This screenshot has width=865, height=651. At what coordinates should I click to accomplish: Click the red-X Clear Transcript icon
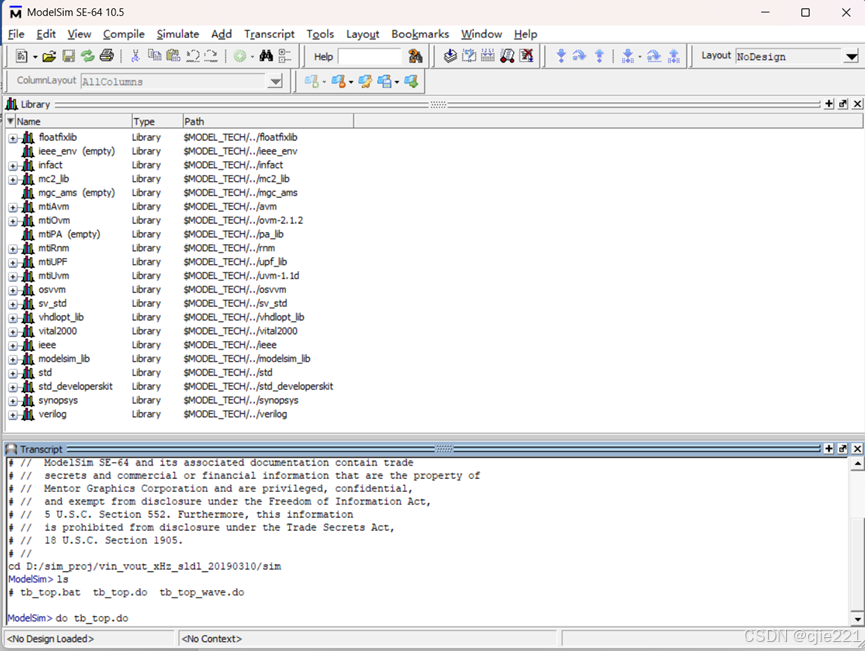(527, 56)
